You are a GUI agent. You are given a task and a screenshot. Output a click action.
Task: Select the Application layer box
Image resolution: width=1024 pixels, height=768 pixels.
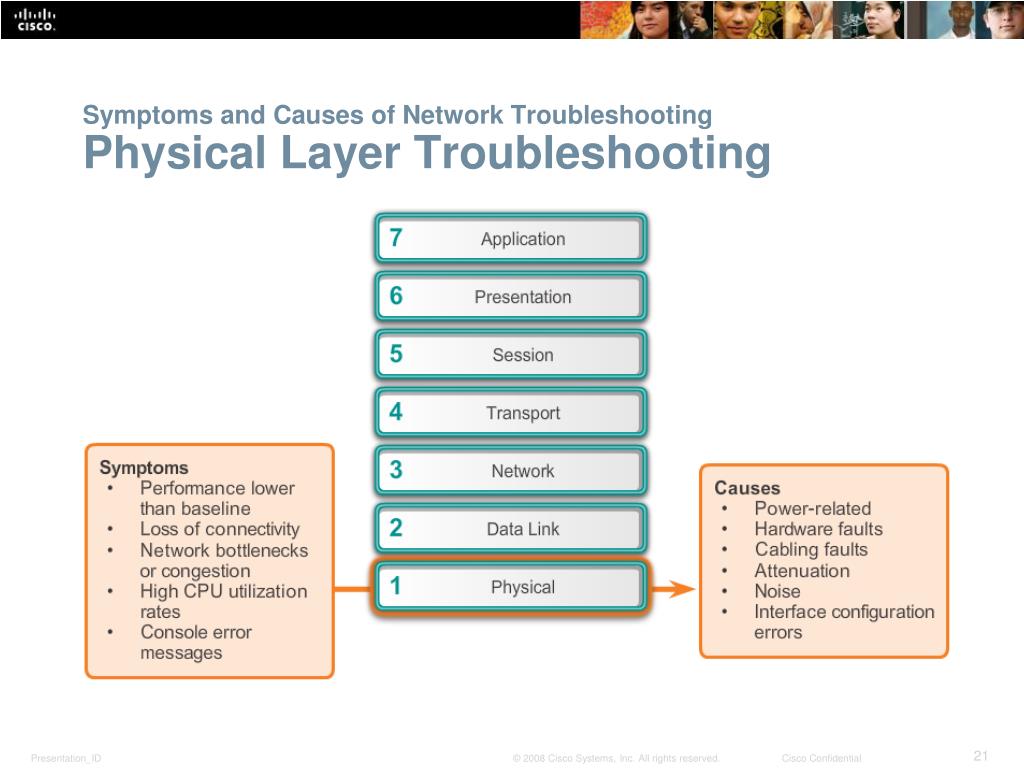(x=511, y=238)
